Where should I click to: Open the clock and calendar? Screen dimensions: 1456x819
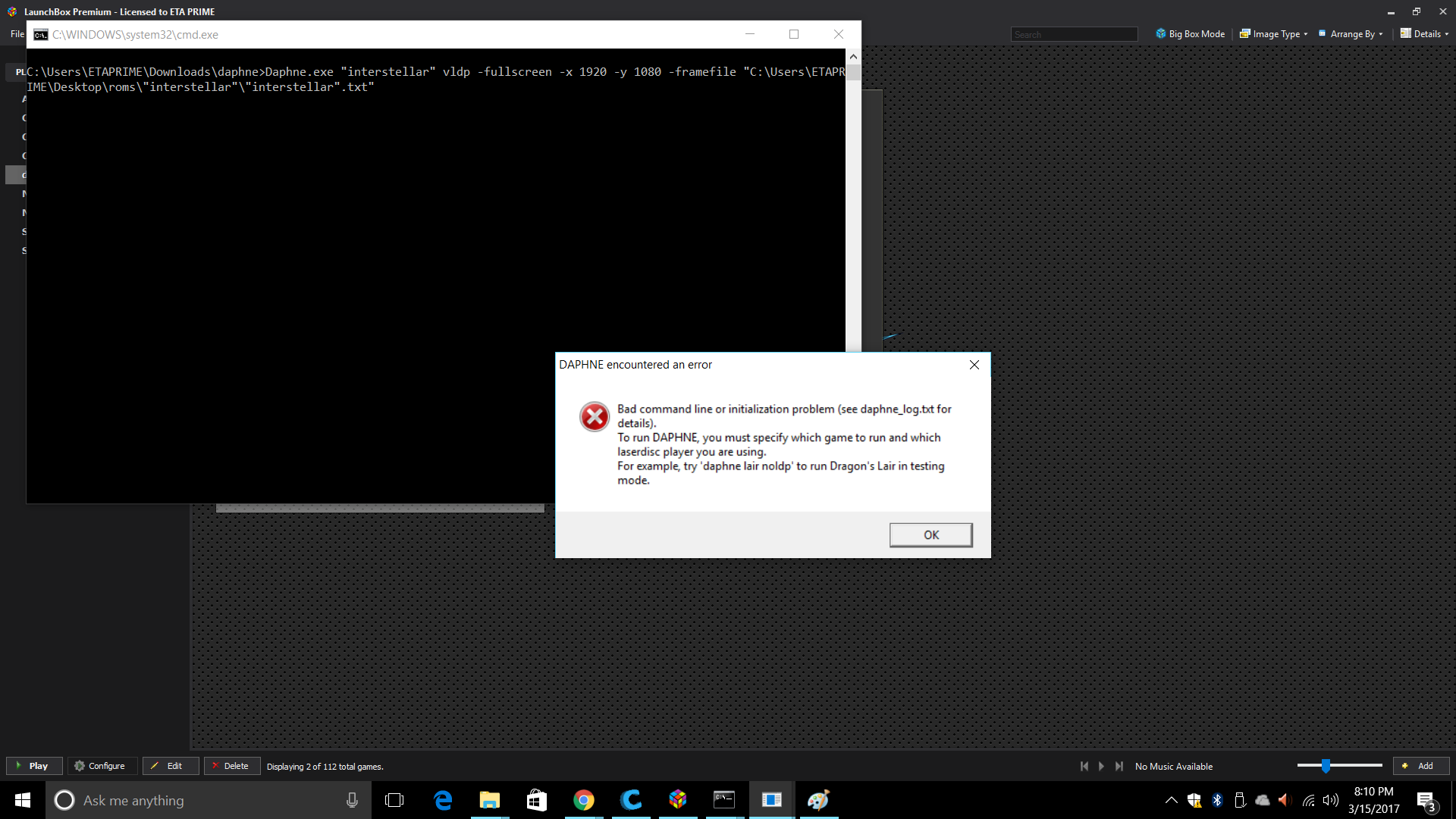pyautogui.click(x=1373, y=800)
